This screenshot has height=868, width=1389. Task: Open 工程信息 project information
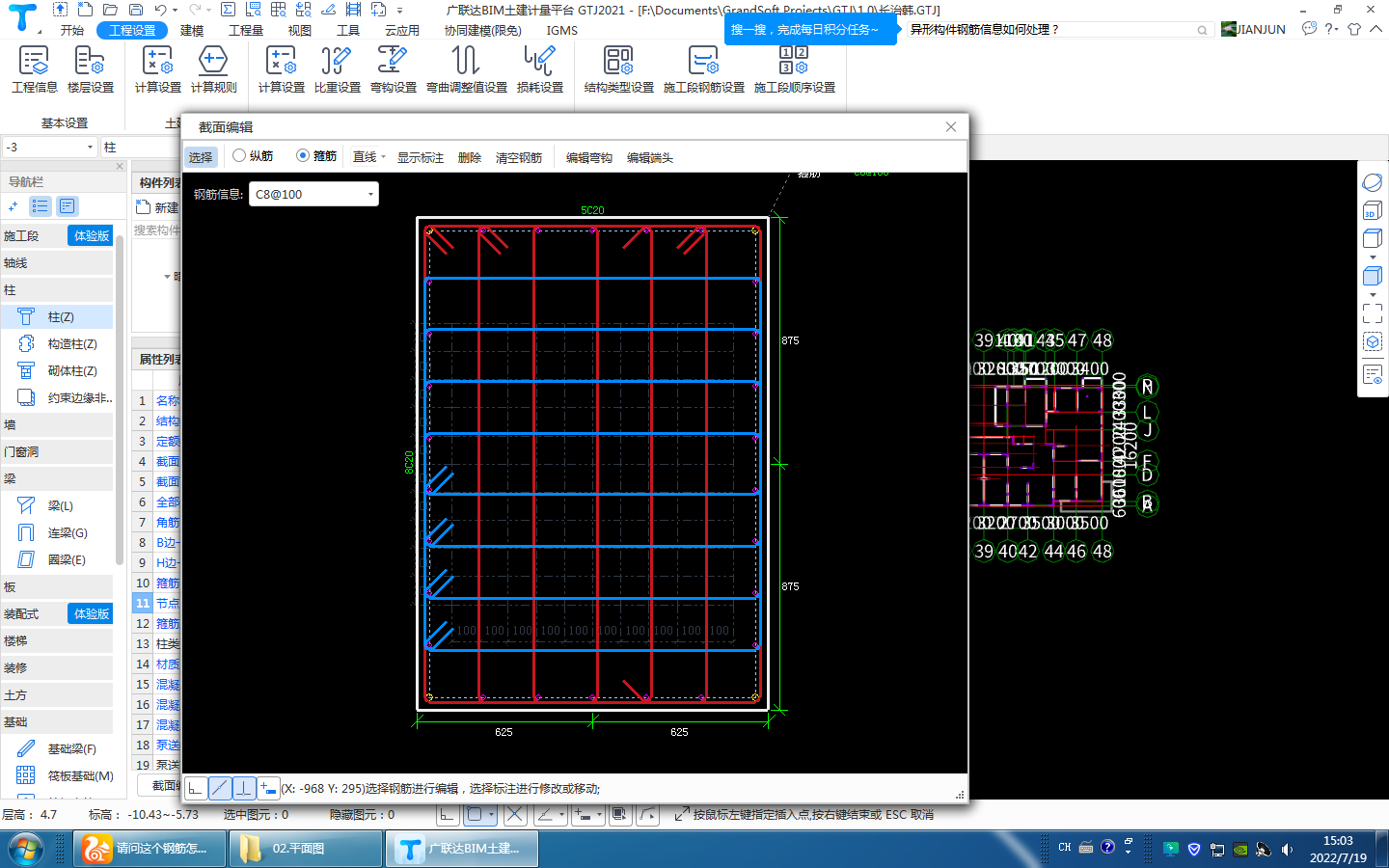click(35, 69)
